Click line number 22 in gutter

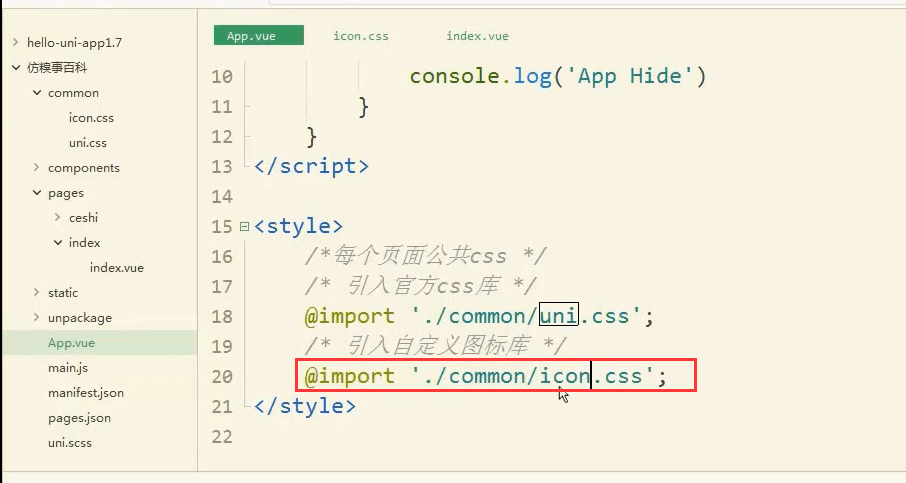[222, 437]
